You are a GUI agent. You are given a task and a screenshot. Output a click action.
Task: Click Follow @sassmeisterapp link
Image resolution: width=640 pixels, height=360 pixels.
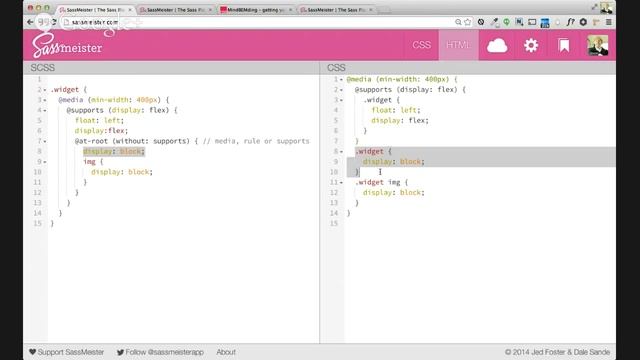tap(160, 352)
